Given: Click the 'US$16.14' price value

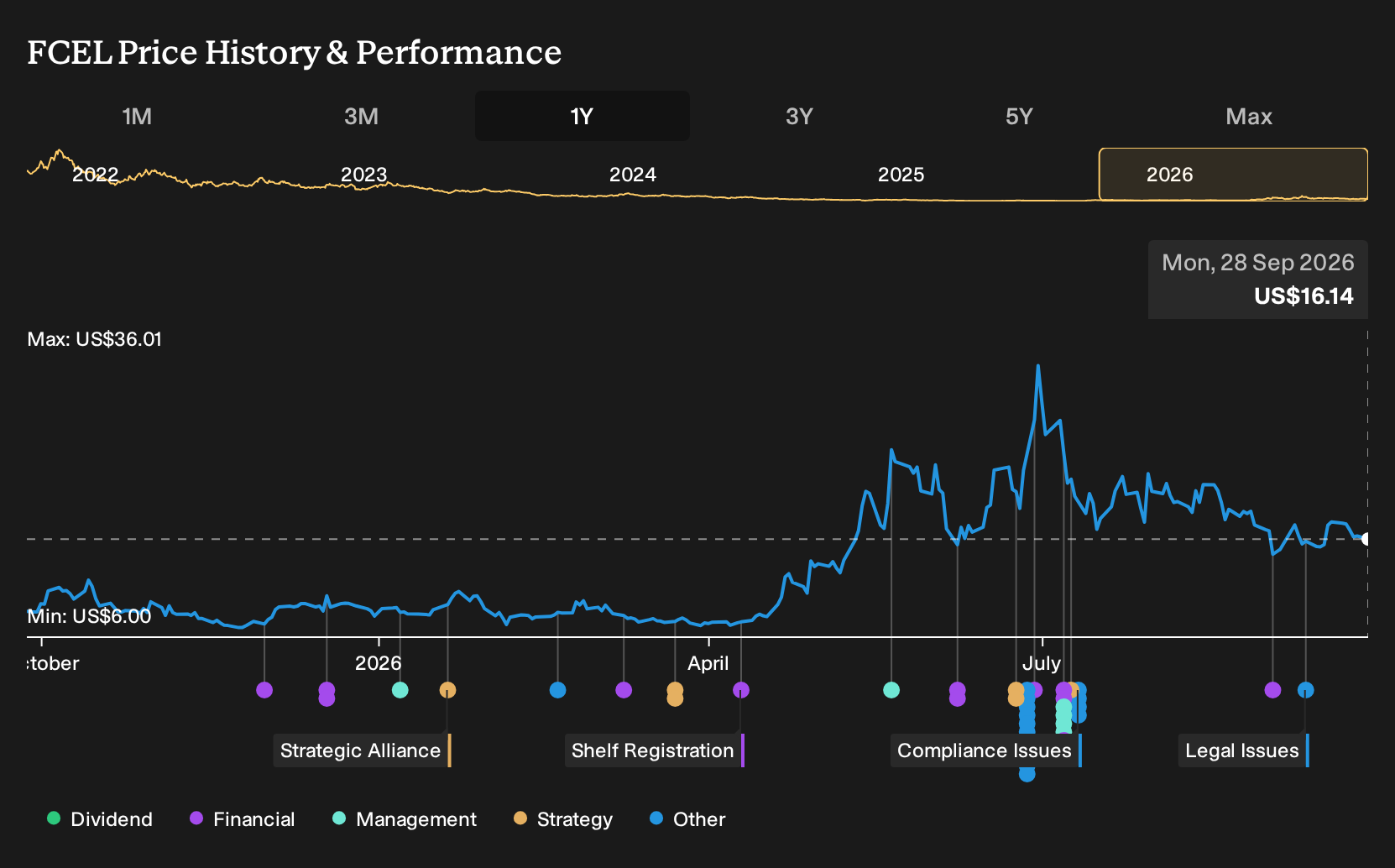Looking at the screenshot, I should click(x=1304, y=296).
